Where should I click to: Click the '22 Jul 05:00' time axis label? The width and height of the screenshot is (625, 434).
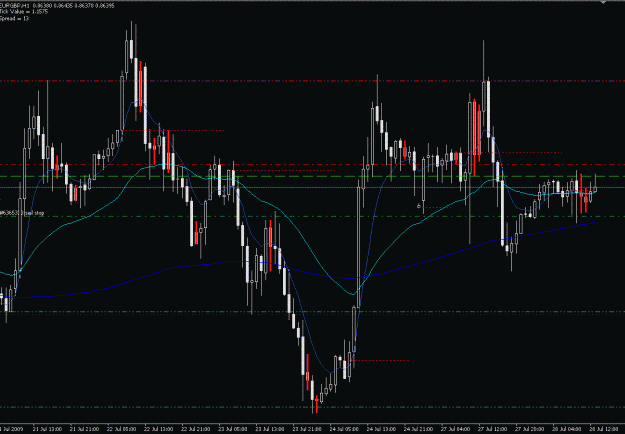click(122, 429)
